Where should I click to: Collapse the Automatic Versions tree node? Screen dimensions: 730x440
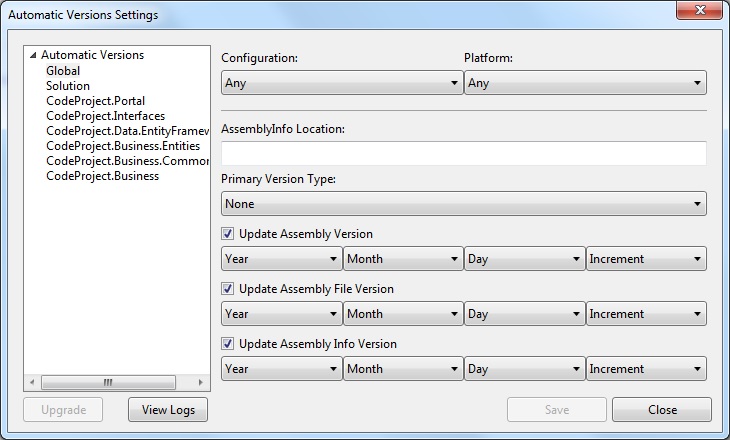(x=34, y=56)
